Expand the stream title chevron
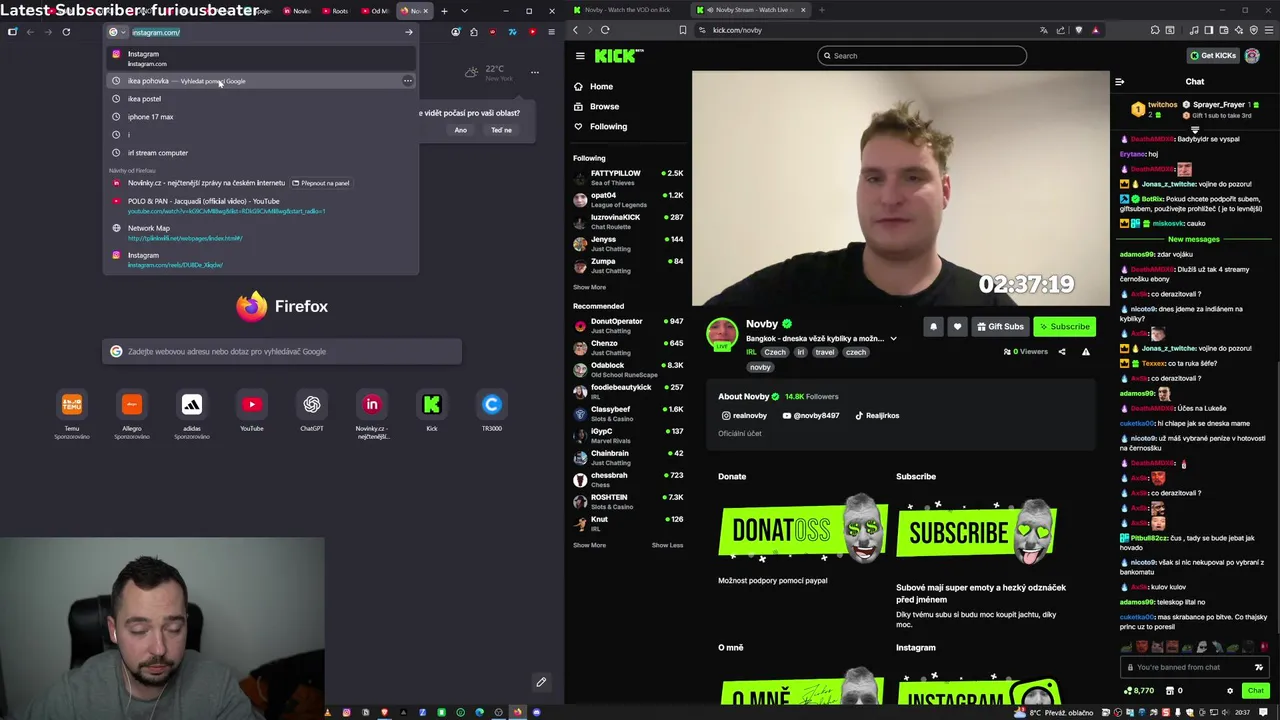Viewport: 1280px width, 720px height. point(893,339)
